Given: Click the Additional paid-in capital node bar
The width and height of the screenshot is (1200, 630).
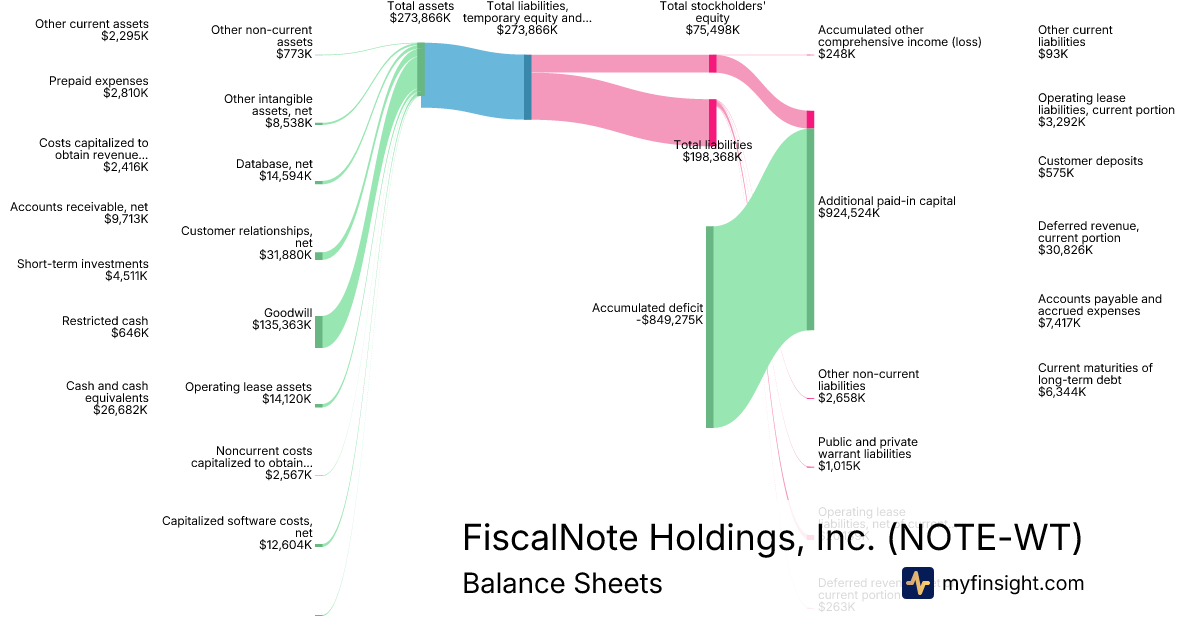Looking at the screenshot, I should pyautogui.click(x=810, y=229).
